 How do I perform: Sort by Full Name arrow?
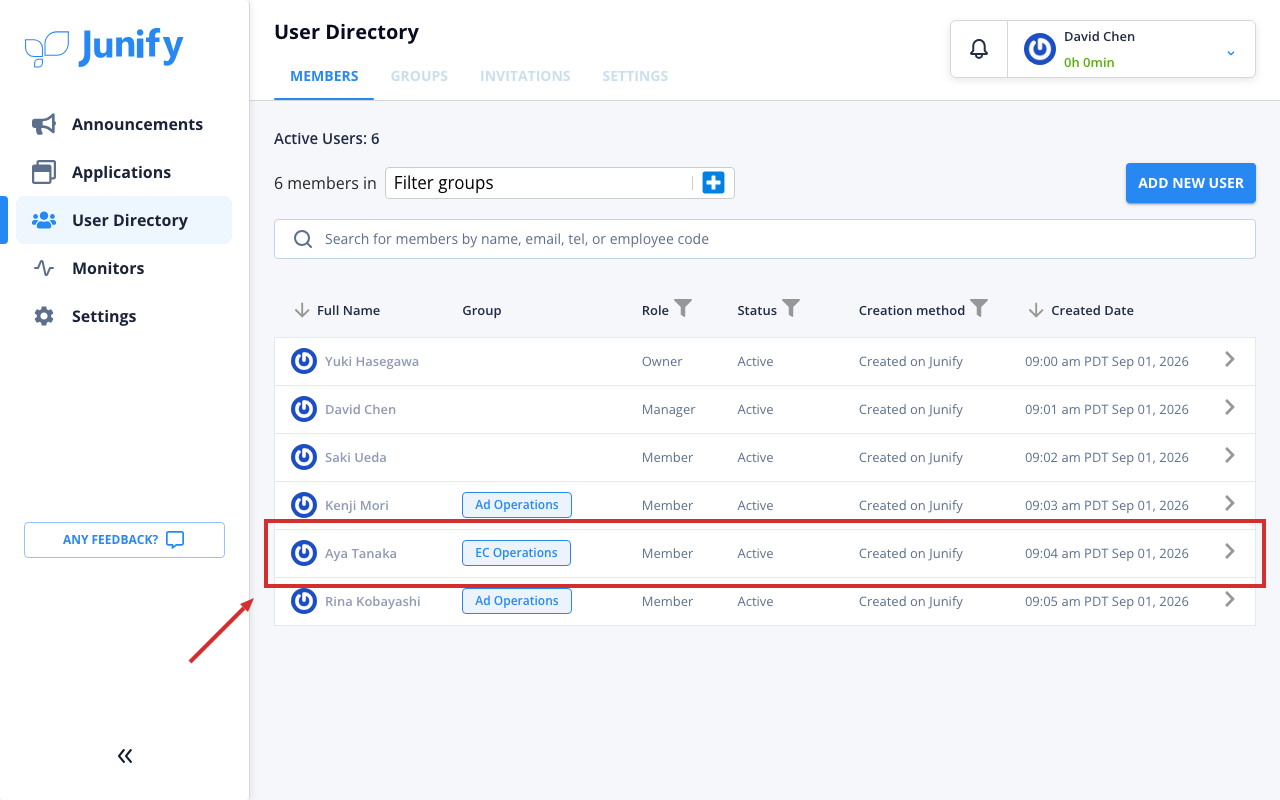(x=302, y=310)
